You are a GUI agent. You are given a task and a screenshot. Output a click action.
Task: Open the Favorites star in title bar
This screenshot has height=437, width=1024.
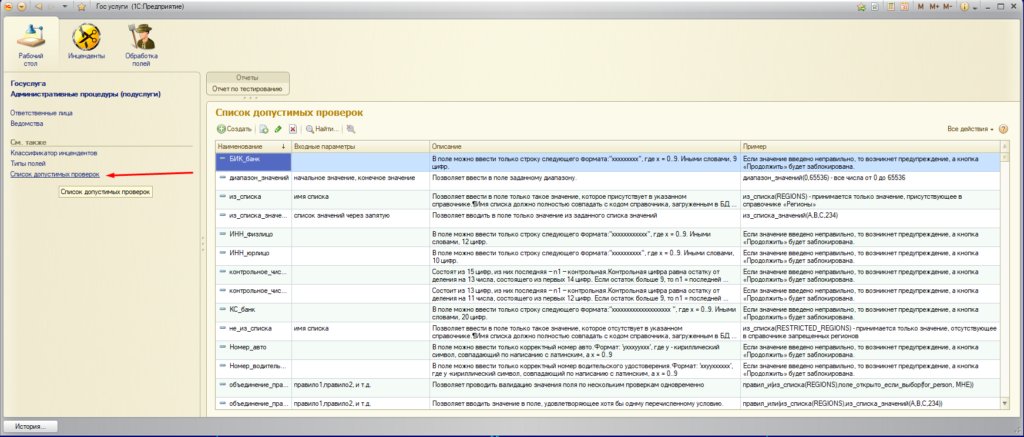tap(82, 7)
